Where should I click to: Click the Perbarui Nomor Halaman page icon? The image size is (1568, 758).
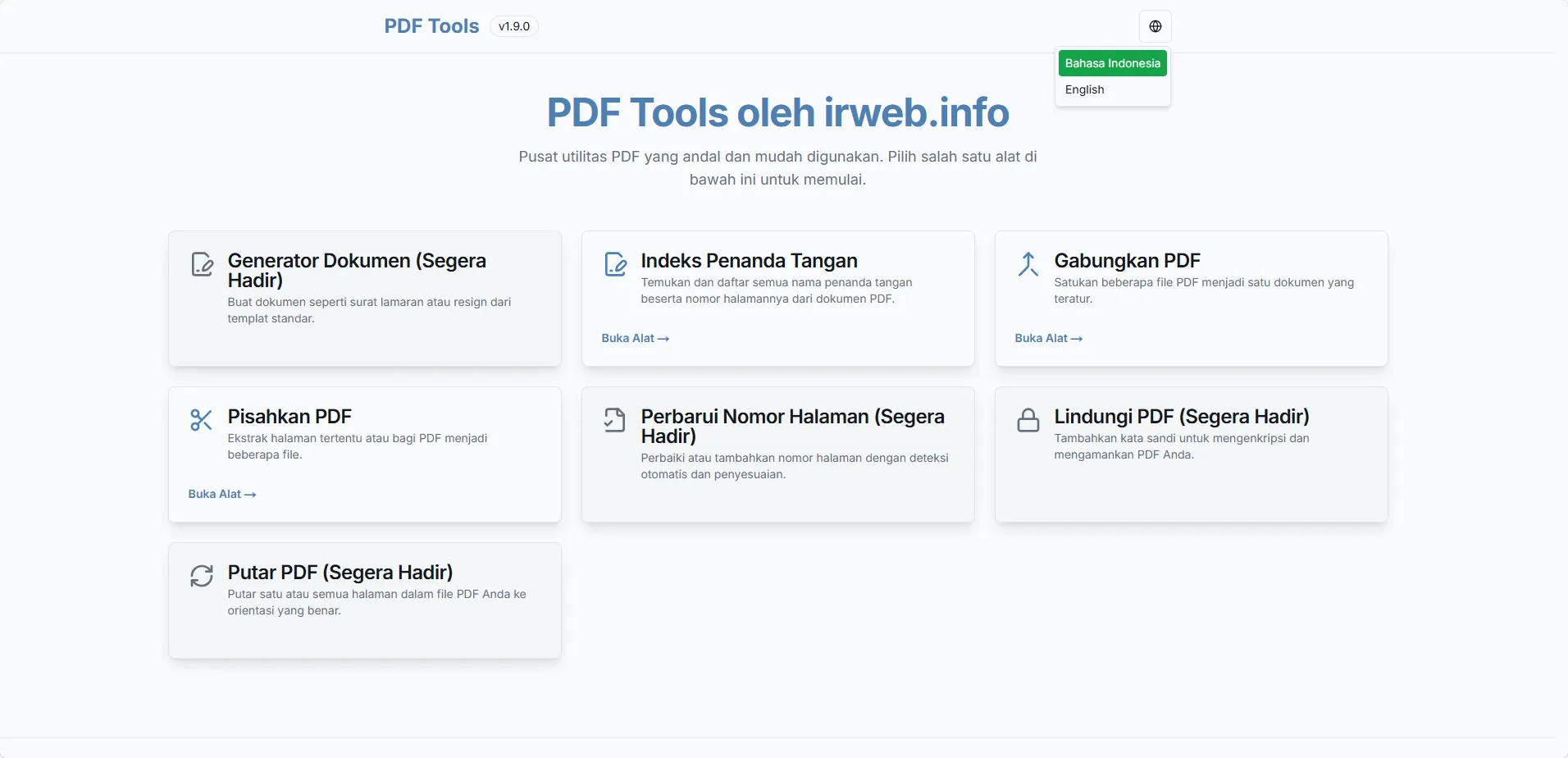point(615,419)
